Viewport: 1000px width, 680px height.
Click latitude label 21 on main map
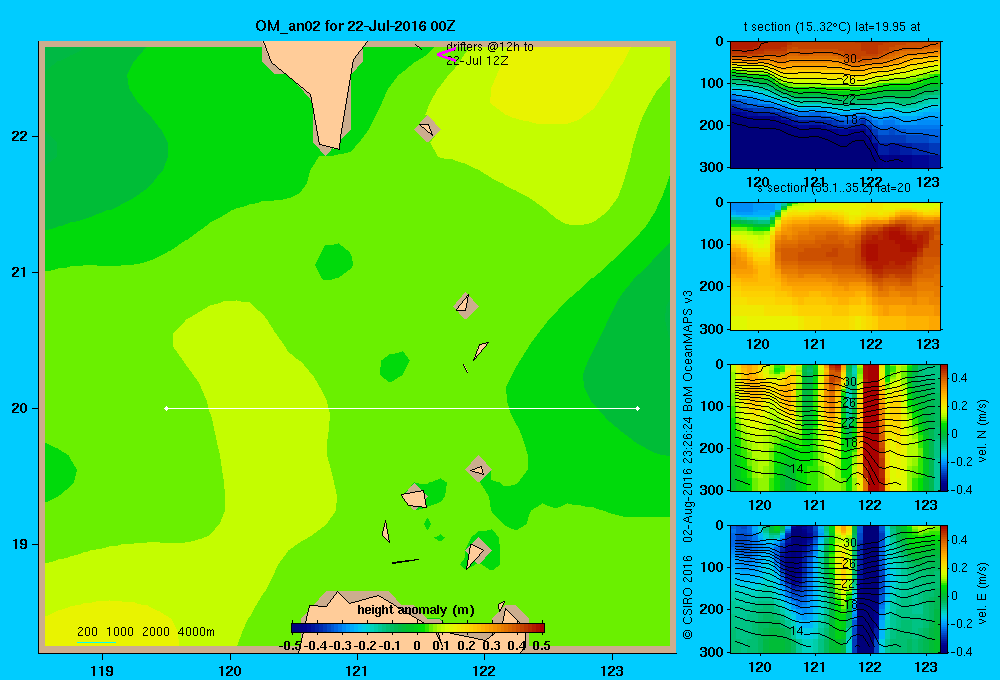coord(20,272)
